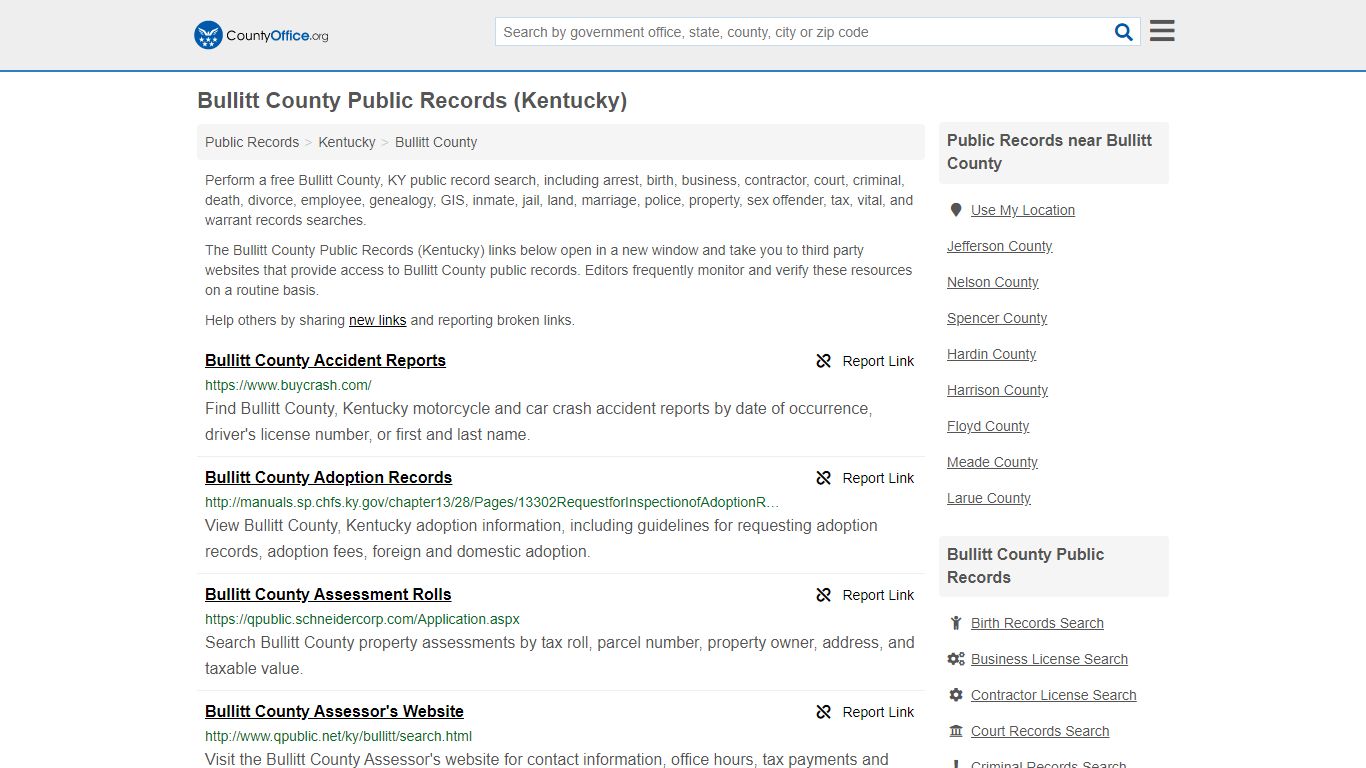Open Hardin County records
This screenshot has width=1366, height=768.
[991, 354]
